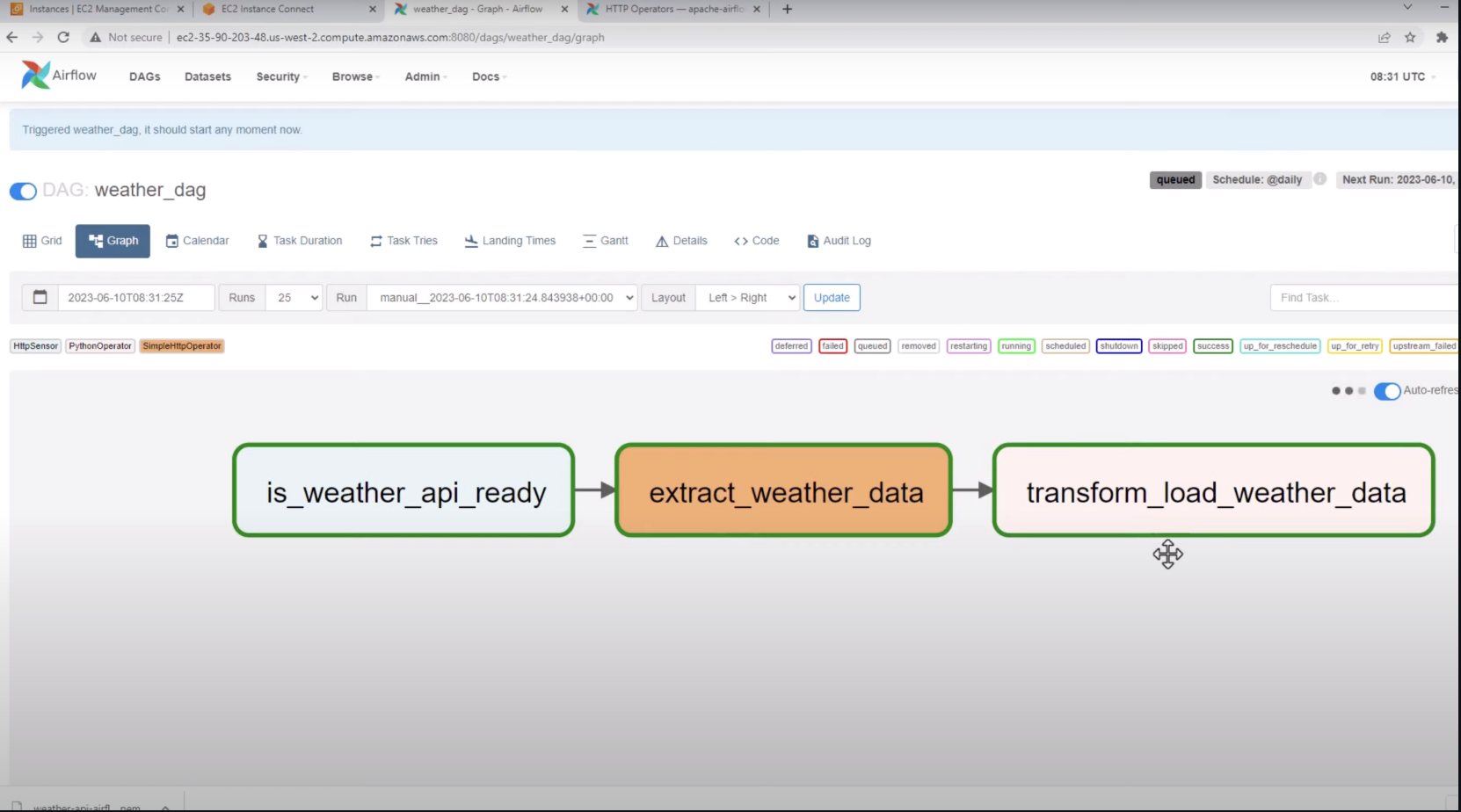Click the success status legend
Viewport: 1461px width, 812px height.
pos(1213,346)
